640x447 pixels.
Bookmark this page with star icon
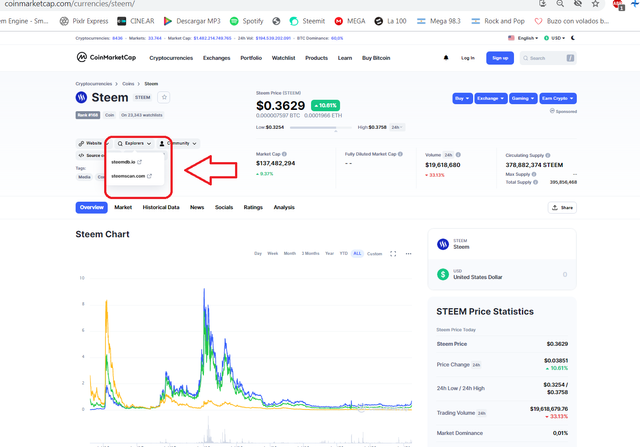click(596, 4)
